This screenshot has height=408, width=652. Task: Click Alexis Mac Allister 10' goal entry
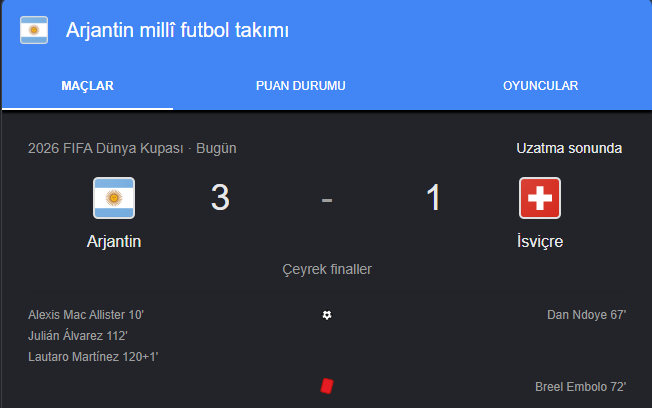click(x=86, y=315)
